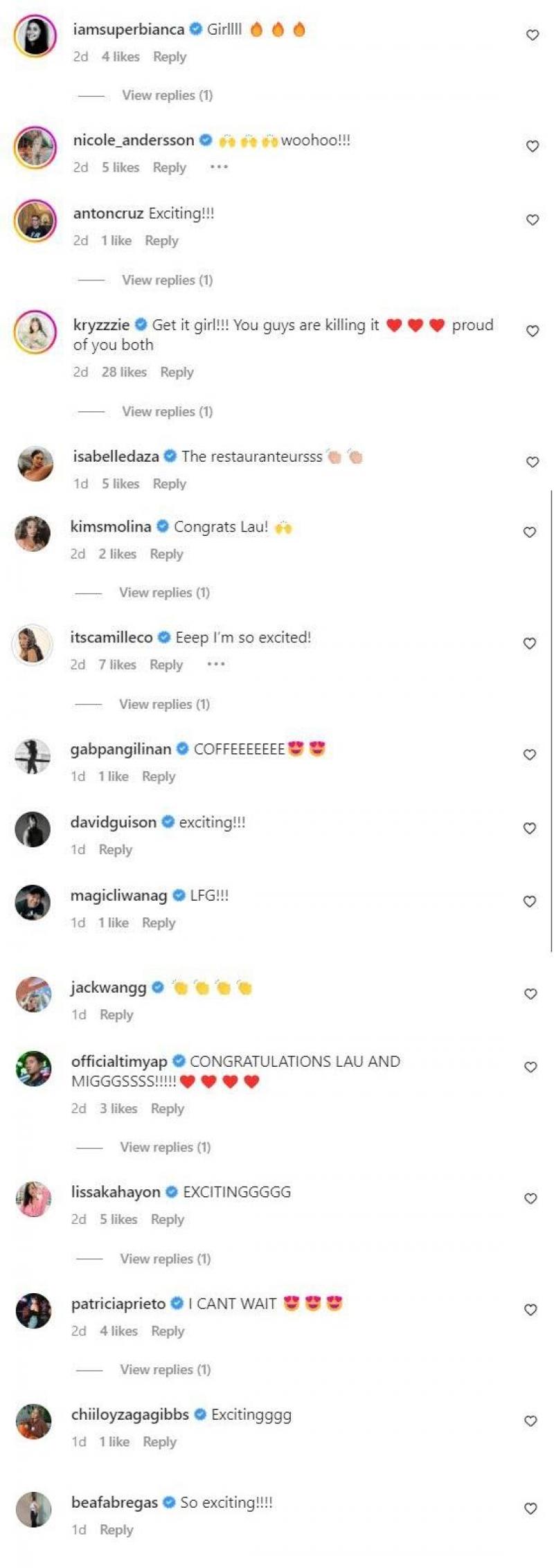Open the three-dot menu on nicole_andersson's comment

coord(220,166)
